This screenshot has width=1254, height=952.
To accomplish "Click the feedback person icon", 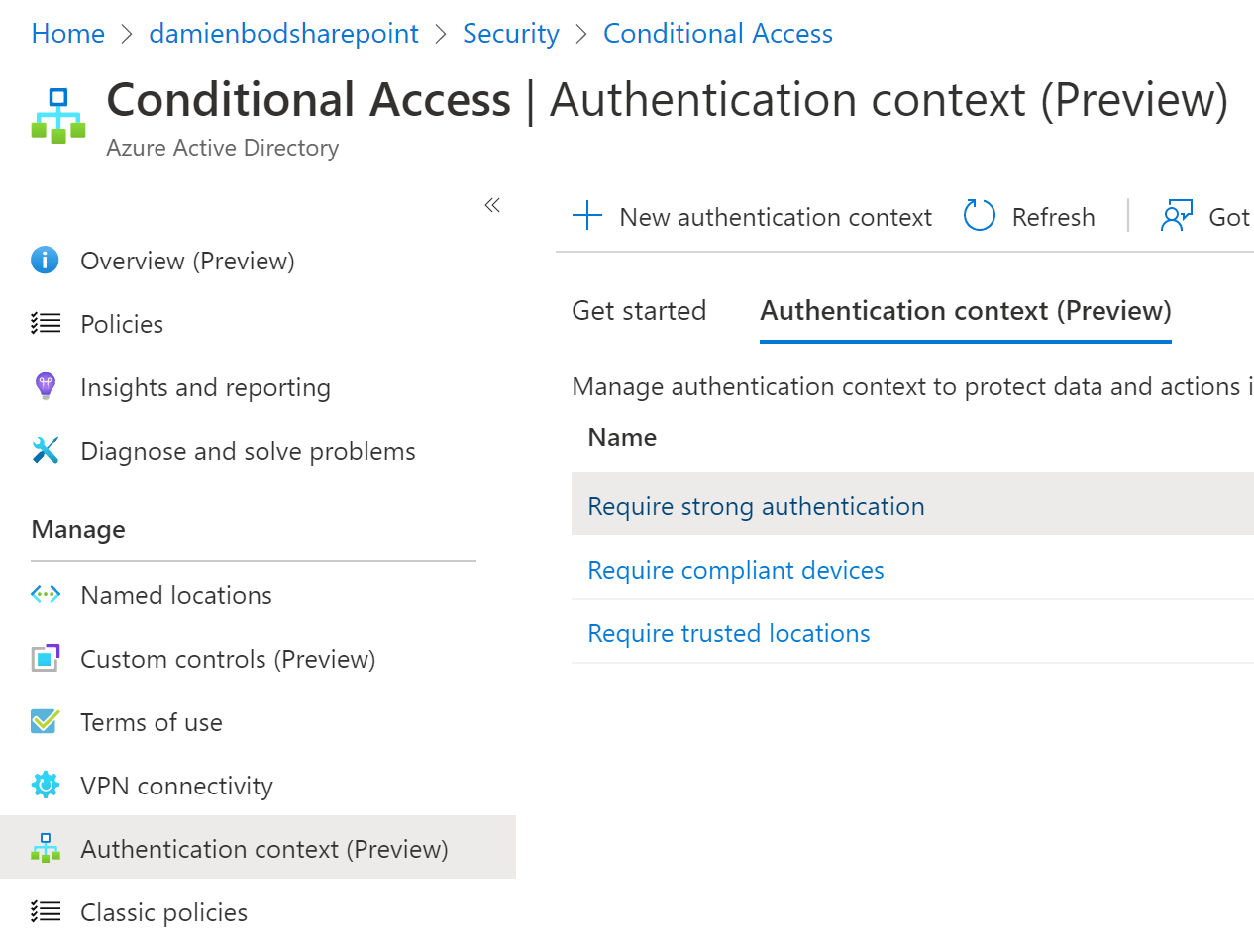I will [x=1176, y=216].
